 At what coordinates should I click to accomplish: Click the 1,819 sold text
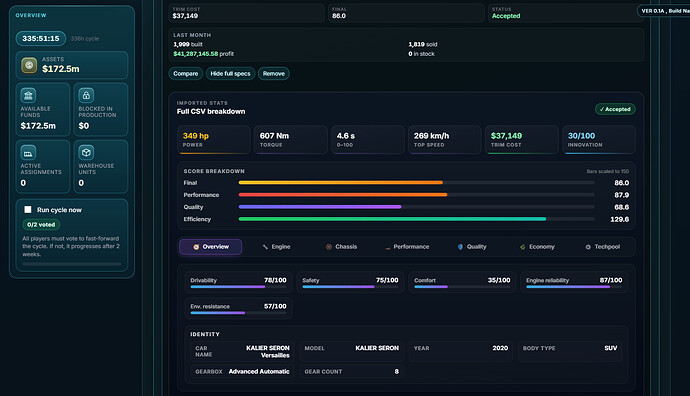click(423, 44)
